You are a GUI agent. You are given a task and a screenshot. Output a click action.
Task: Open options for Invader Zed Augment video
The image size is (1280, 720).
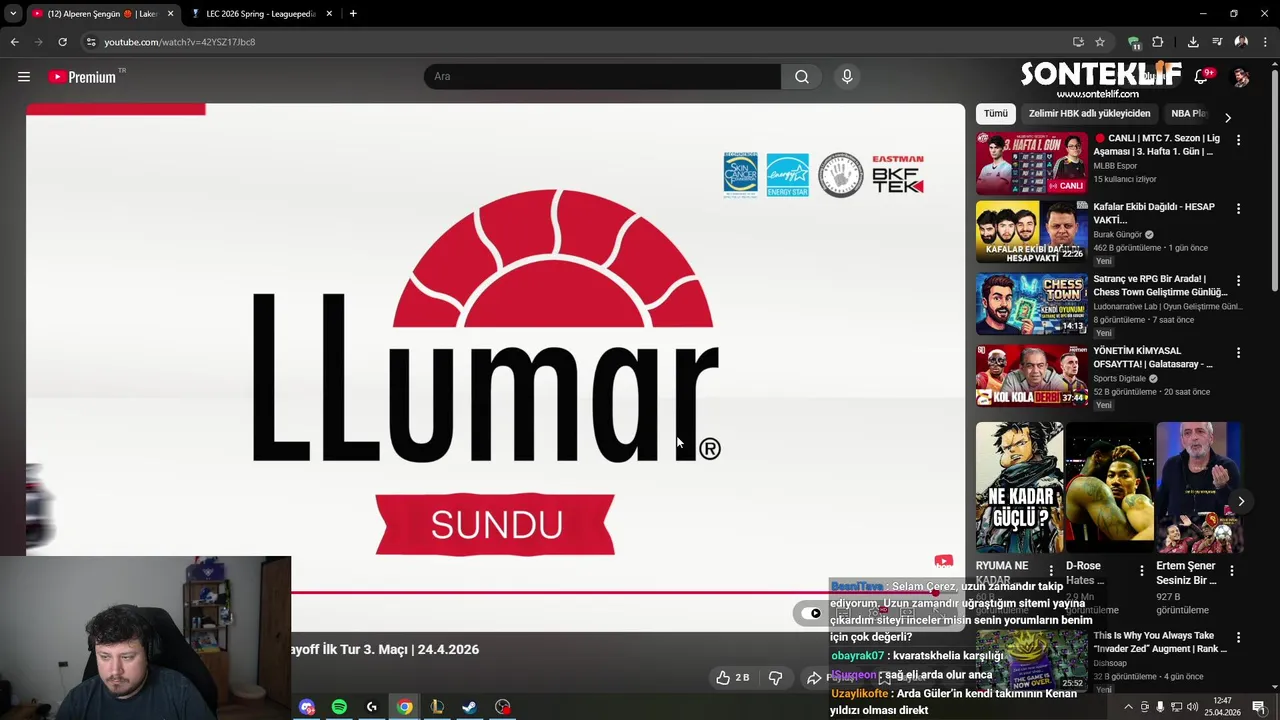(1238, 637)
